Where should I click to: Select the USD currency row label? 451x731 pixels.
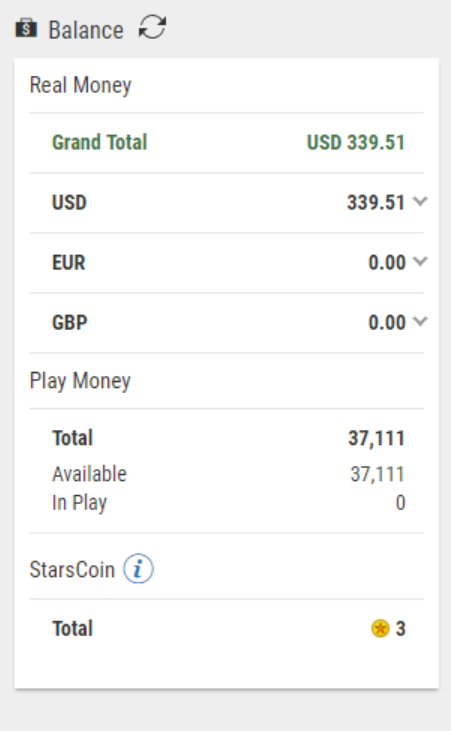coord(69,202)
